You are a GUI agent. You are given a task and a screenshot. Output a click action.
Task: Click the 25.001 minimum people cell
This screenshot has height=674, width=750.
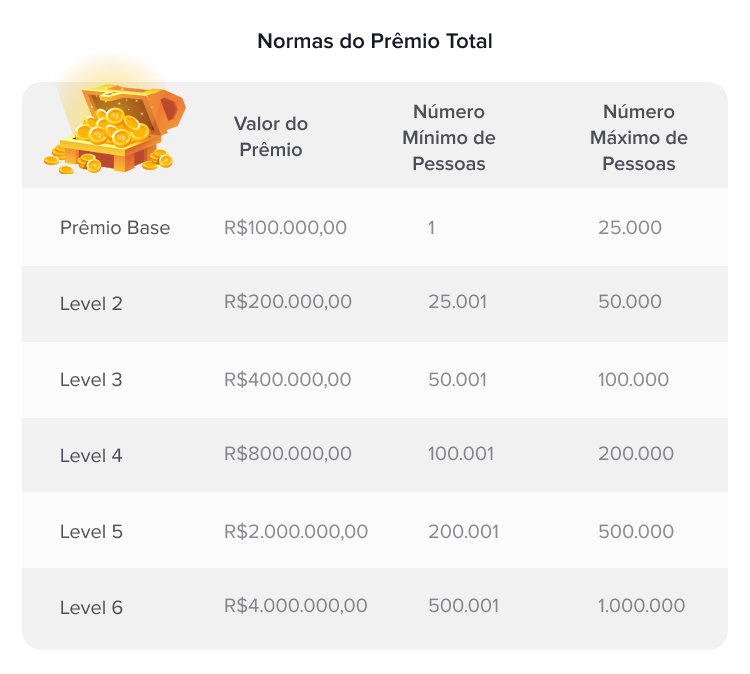pos(458,302)
